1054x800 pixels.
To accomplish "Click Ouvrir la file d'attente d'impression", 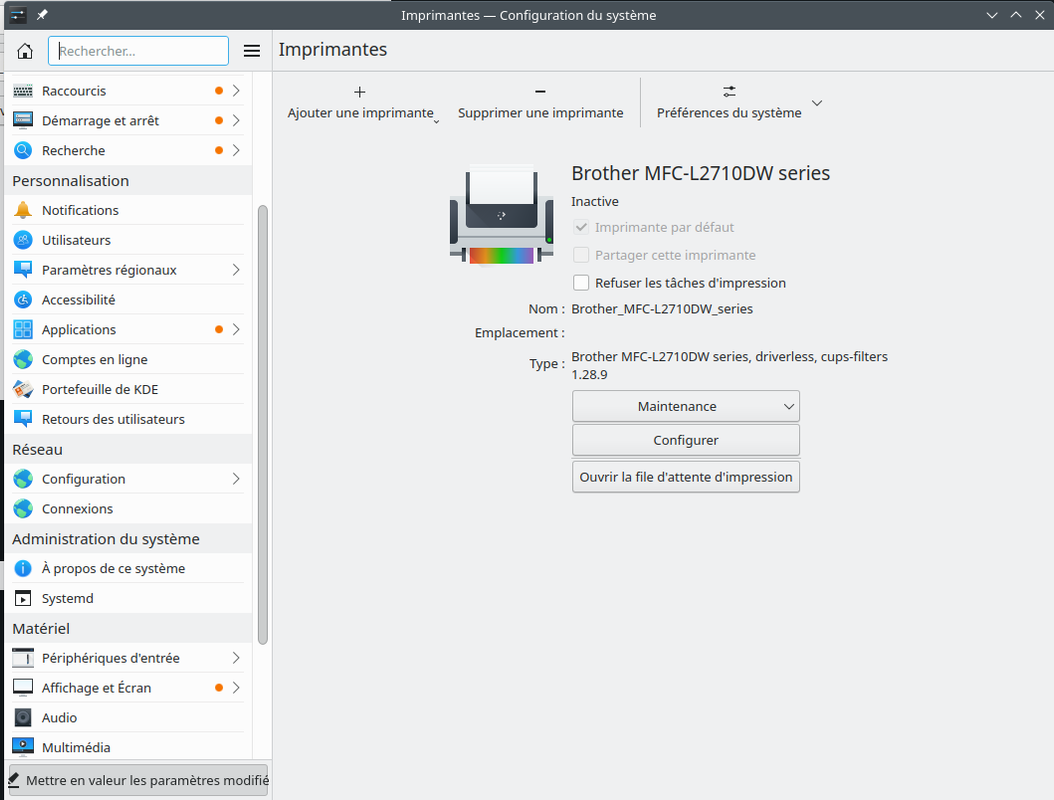I will point(686,477).
